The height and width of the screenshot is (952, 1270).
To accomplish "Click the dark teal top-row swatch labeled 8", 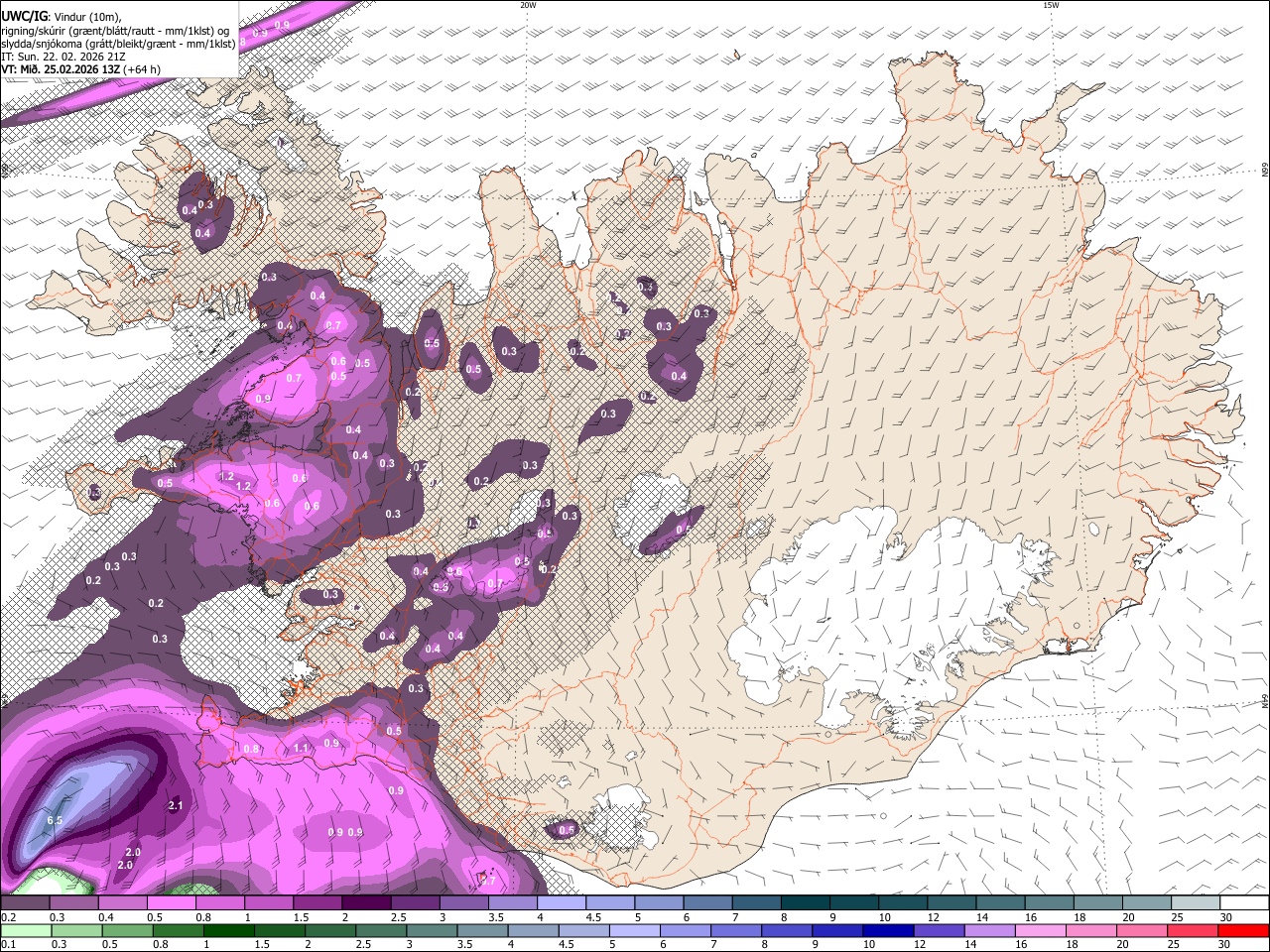I will coord(806,903).
